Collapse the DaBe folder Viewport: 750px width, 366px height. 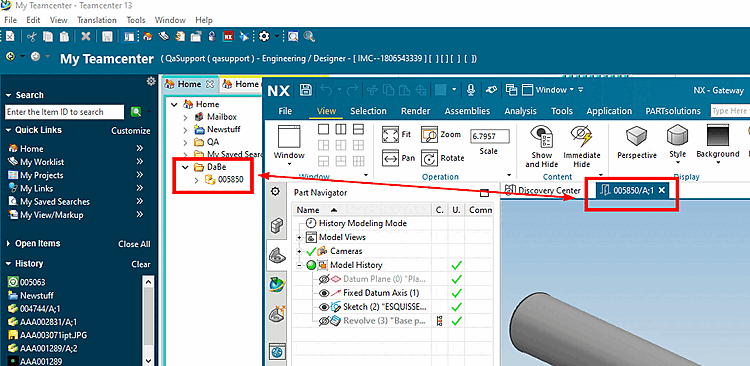(186, 167)
